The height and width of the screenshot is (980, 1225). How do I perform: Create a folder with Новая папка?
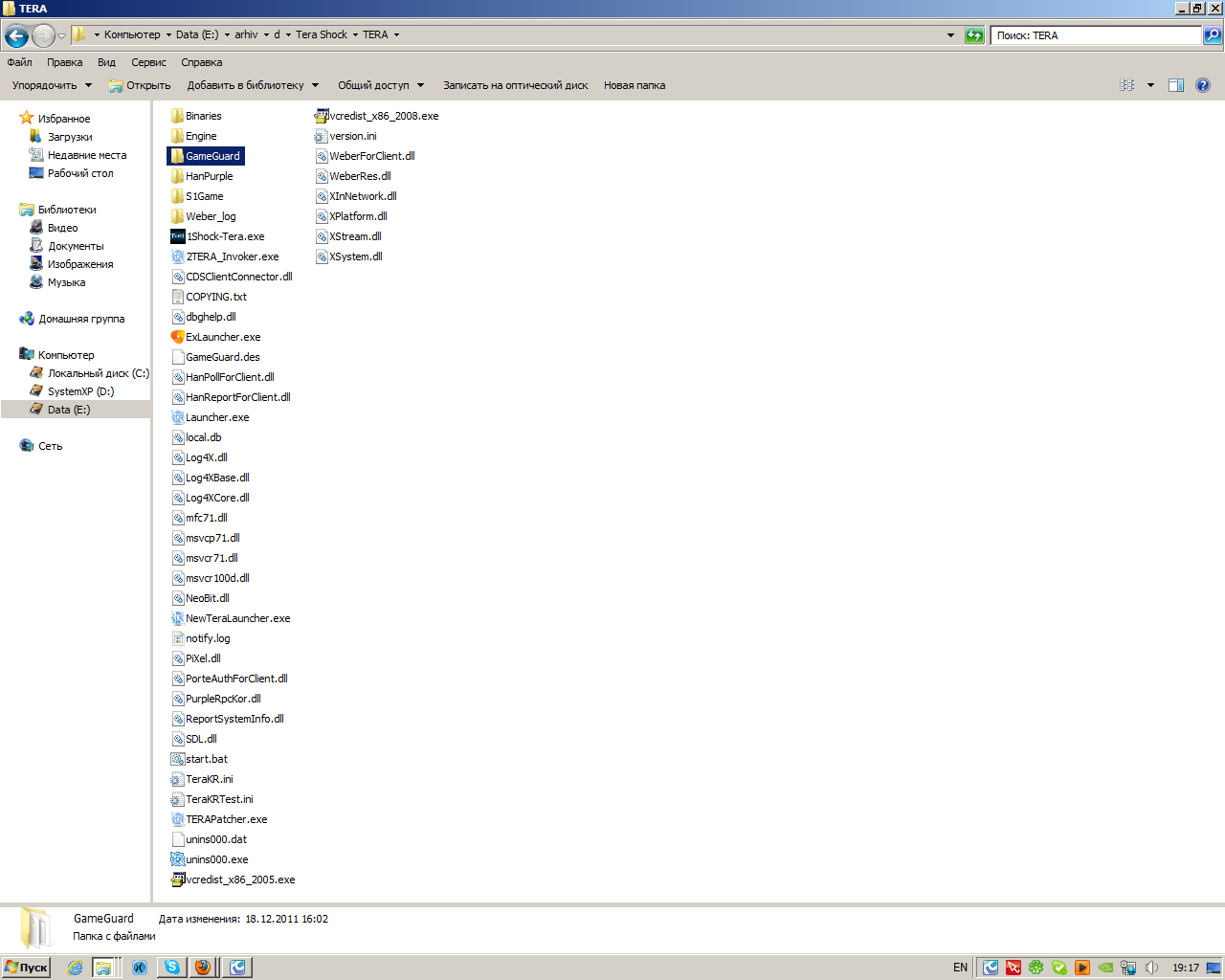click(635, 85)
